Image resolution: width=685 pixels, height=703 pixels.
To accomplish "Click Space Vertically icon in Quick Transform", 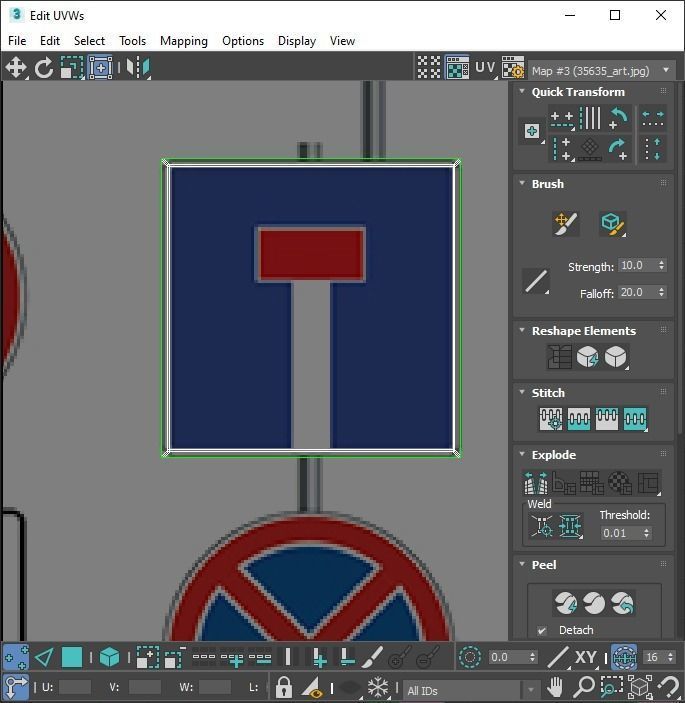I will pos(653,149).
